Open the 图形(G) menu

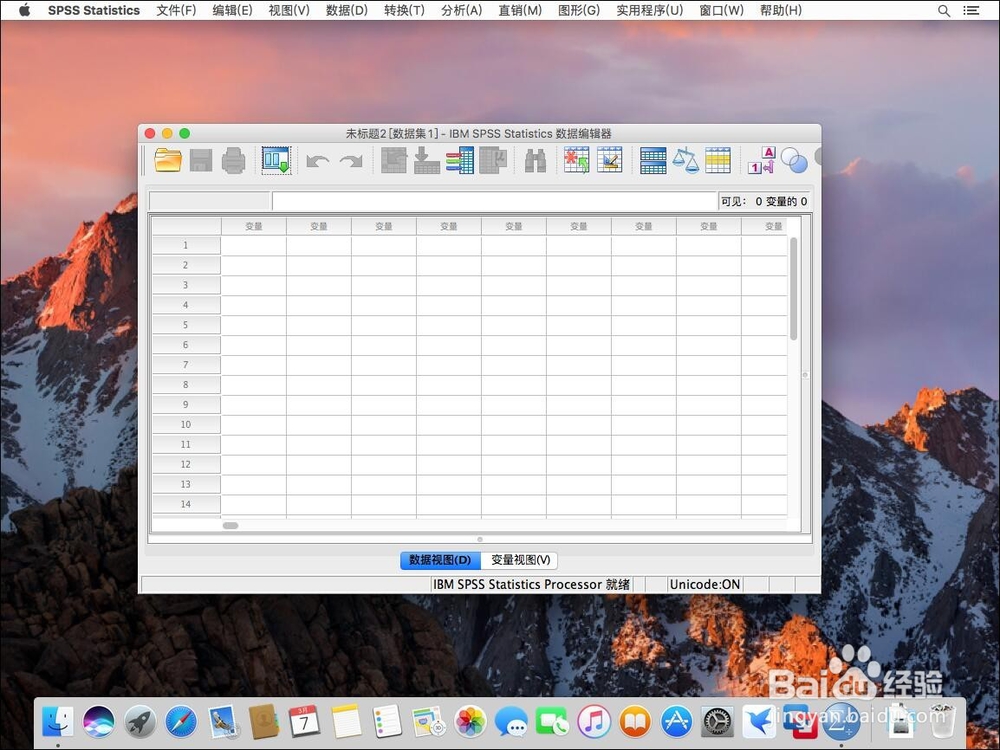[578, 10]
